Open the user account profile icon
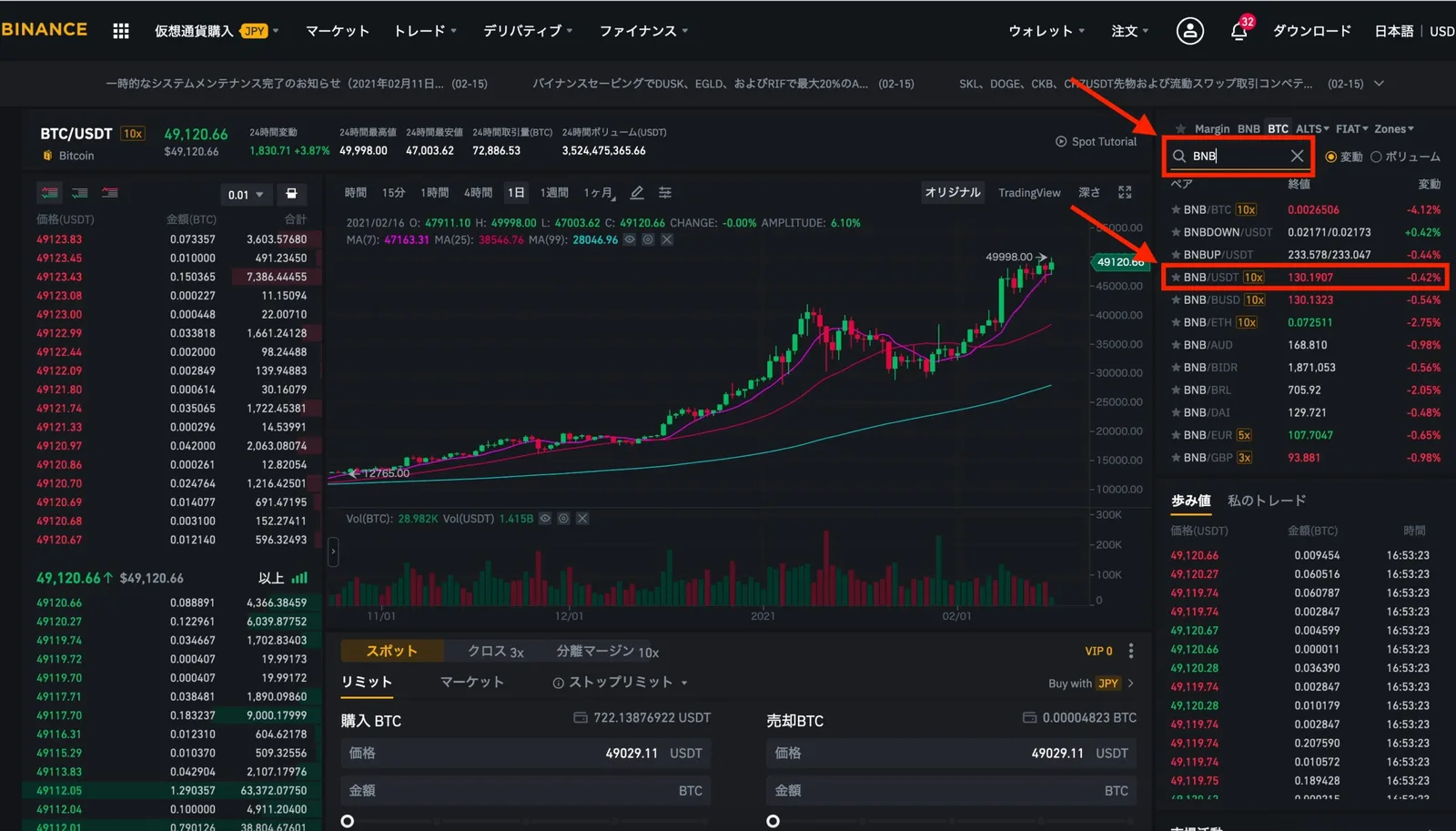 1189,31
